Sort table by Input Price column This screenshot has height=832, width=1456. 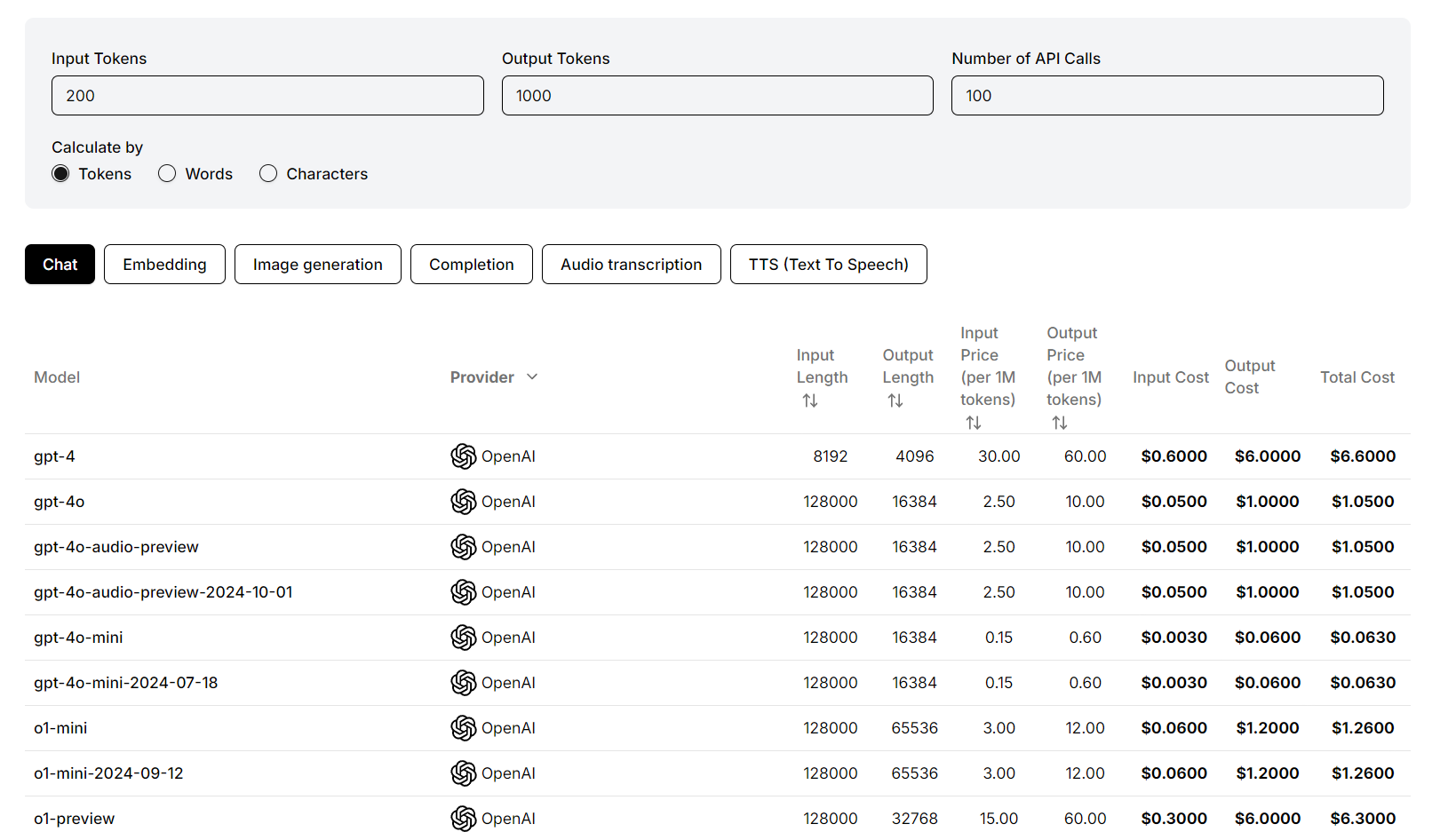click(974, 424)
